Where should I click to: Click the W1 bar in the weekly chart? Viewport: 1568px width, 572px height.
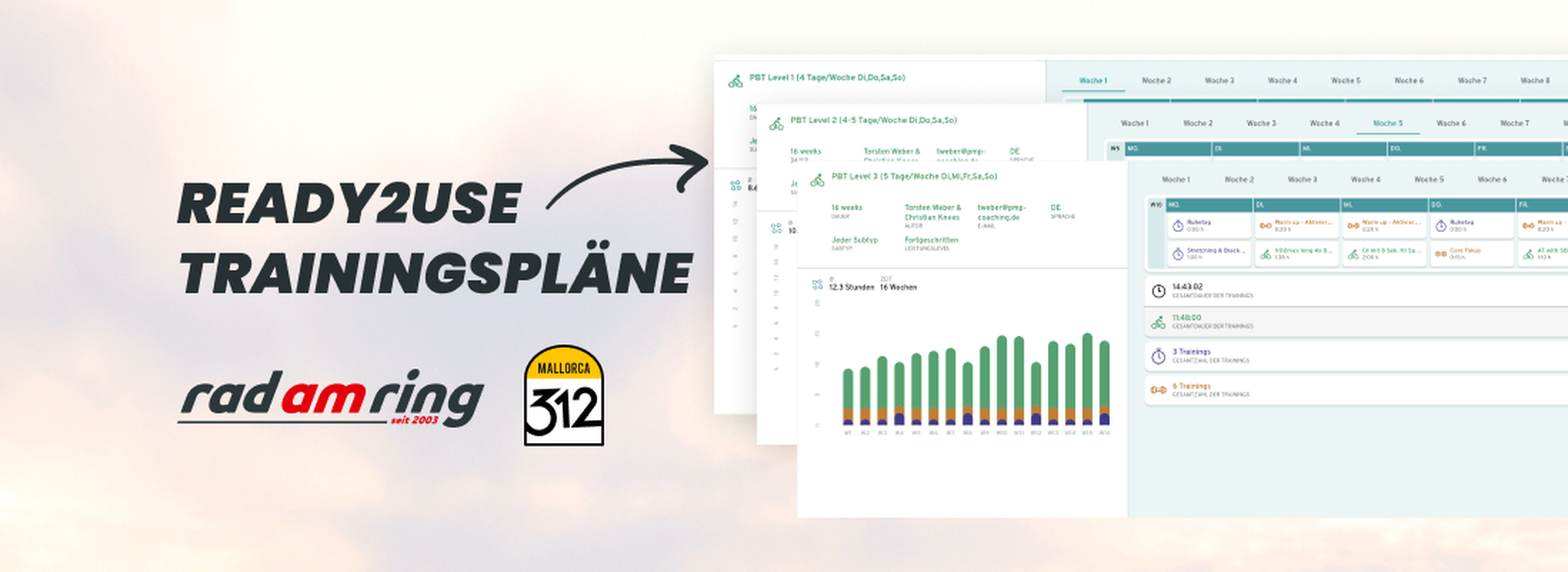848,397
